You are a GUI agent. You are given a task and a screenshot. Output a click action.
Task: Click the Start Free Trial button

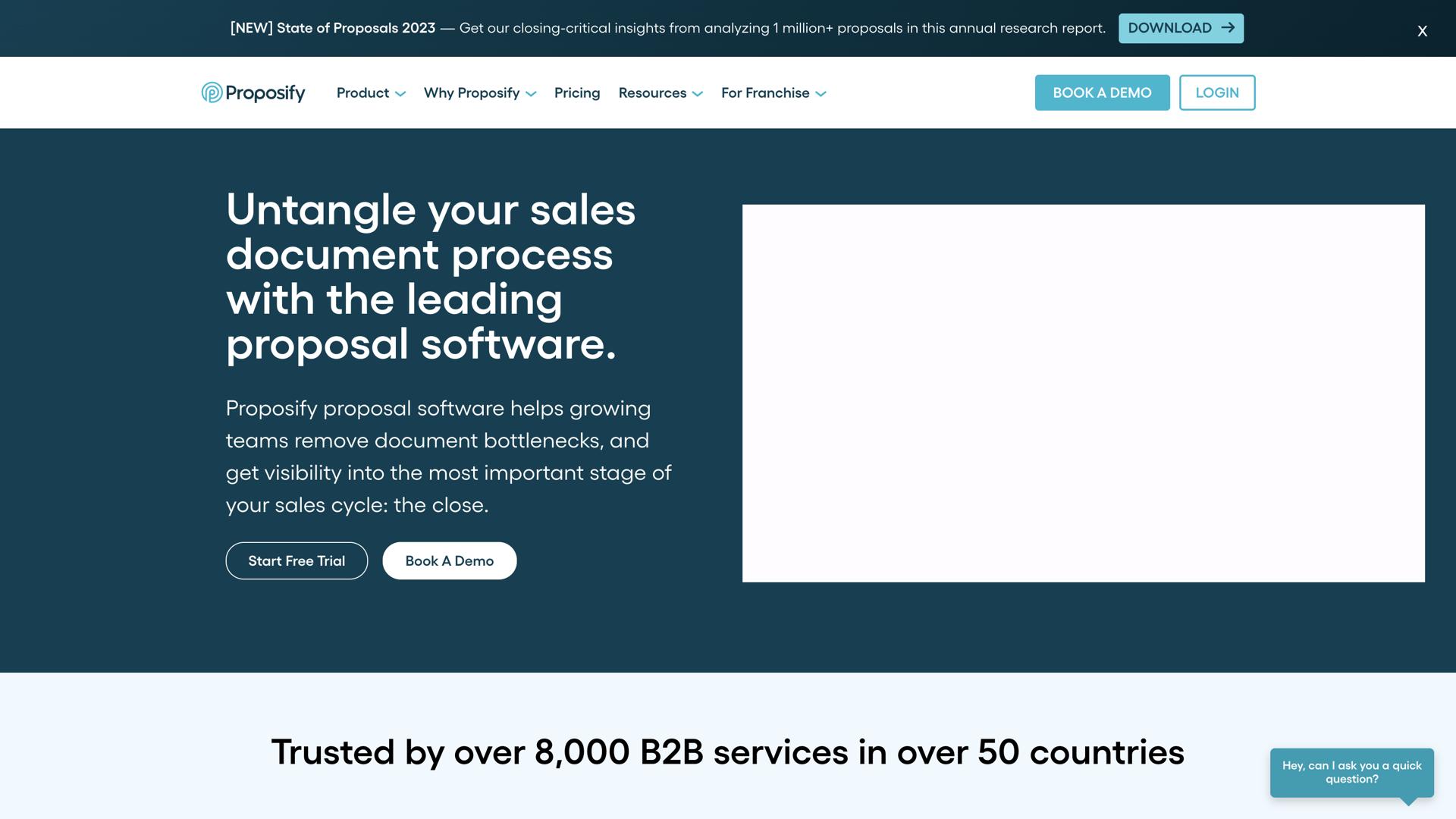tap(297, 561)
